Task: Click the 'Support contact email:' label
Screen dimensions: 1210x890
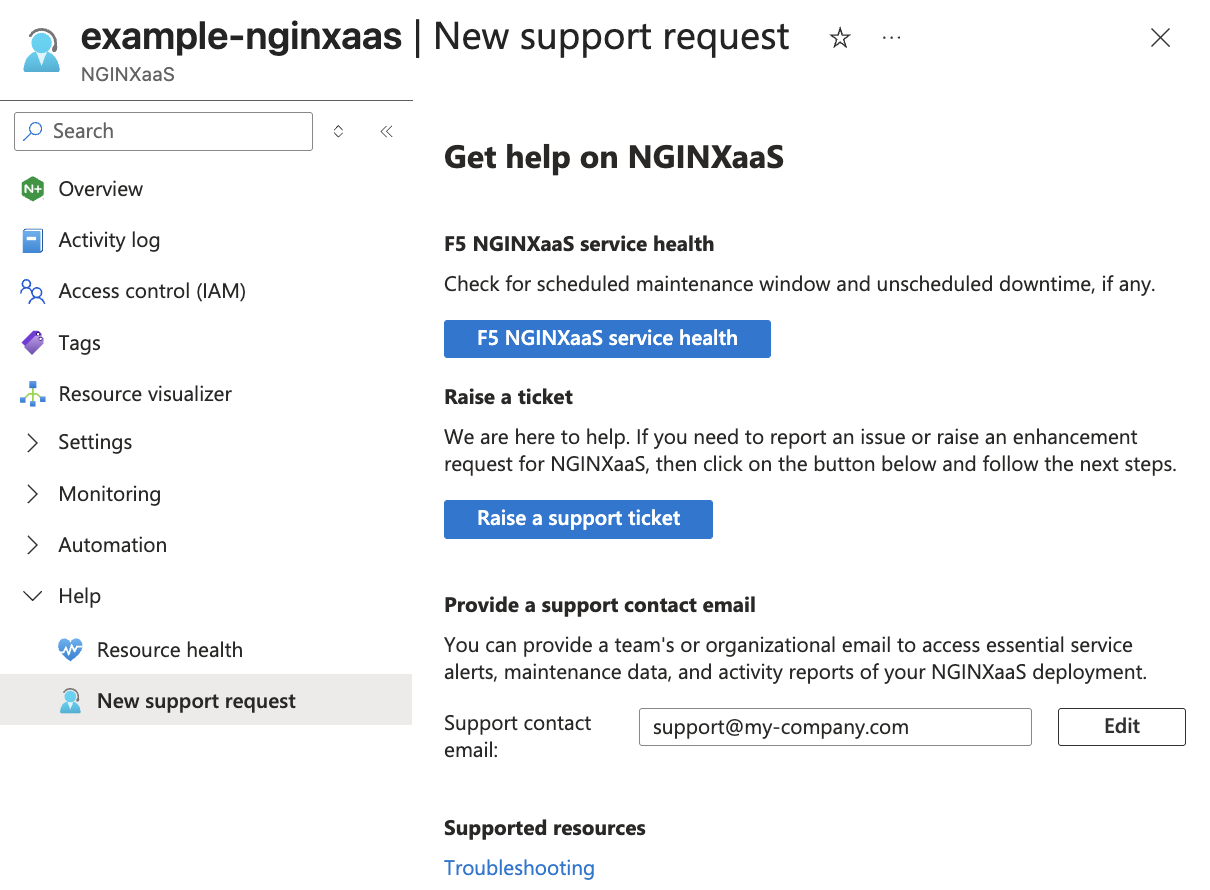Action: [x=518, y=736]
